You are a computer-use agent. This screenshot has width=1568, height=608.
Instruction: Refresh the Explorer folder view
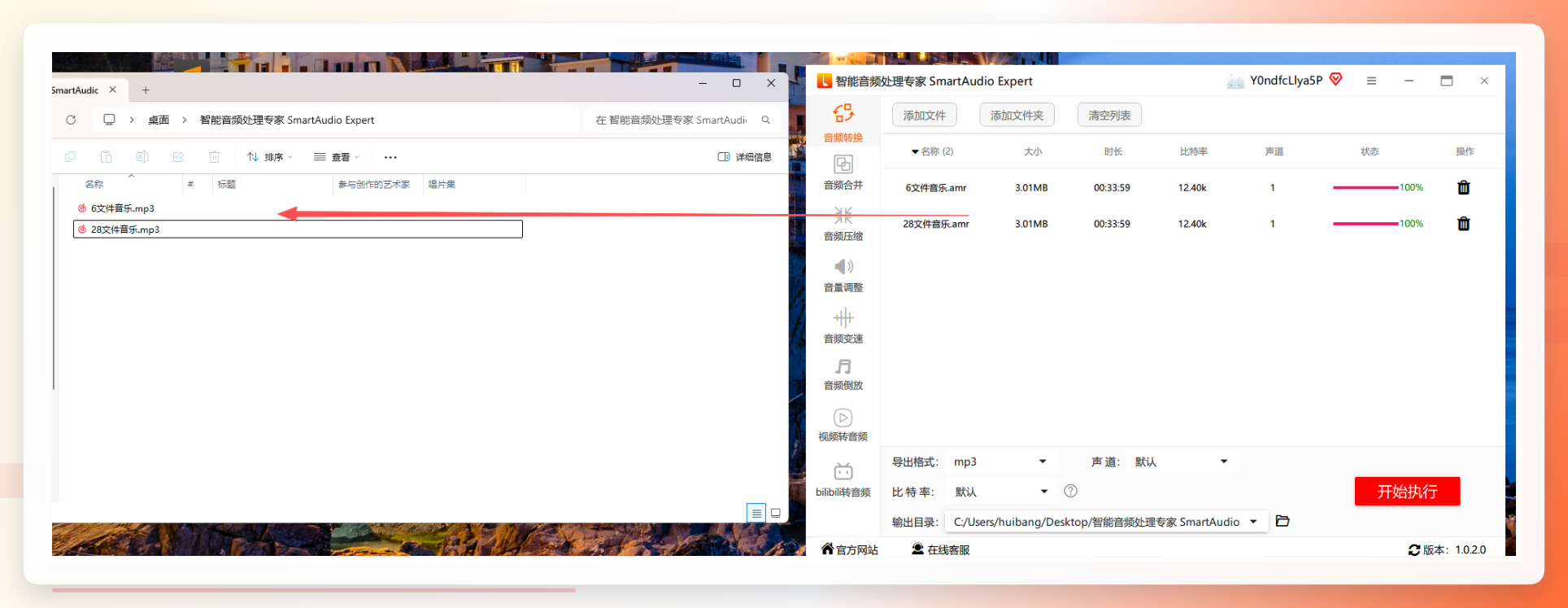pyautogui.click(x=71, y=120)
